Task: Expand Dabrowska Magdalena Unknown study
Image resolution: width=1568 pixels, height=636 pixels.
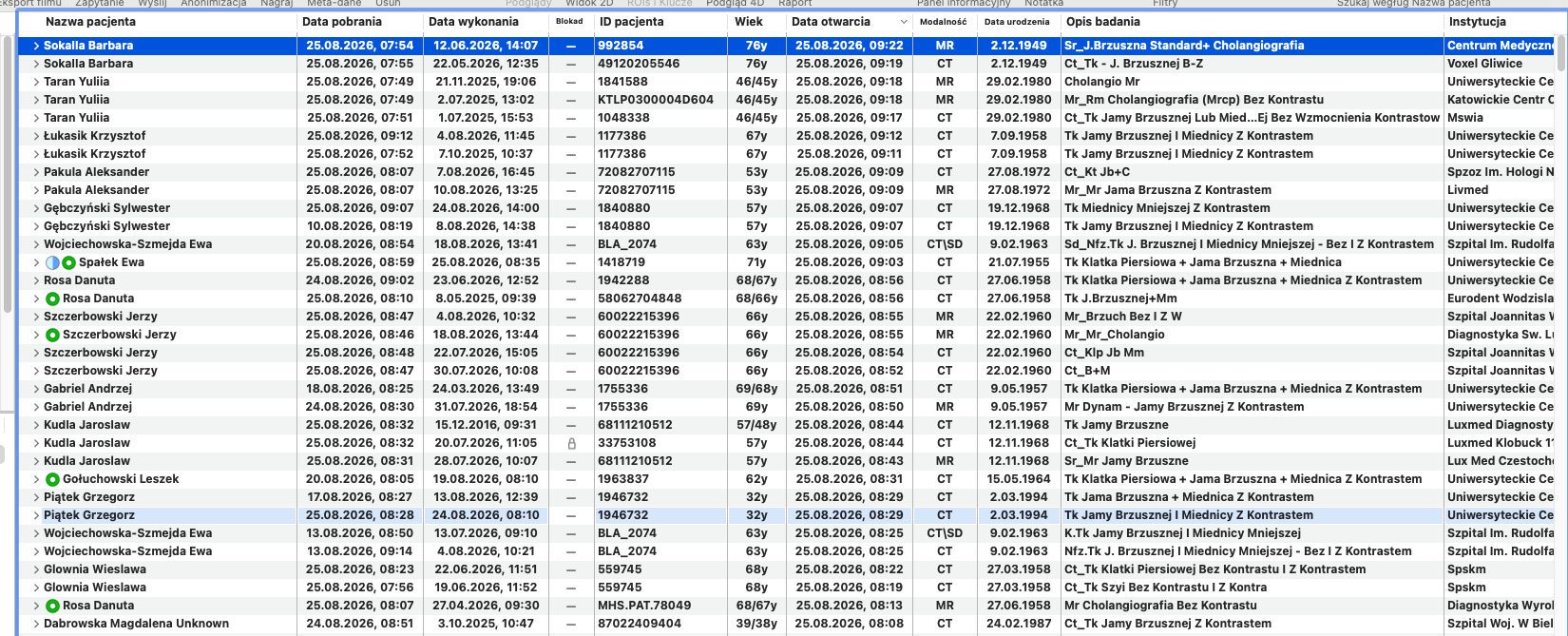Action: [x=36, y=624]
